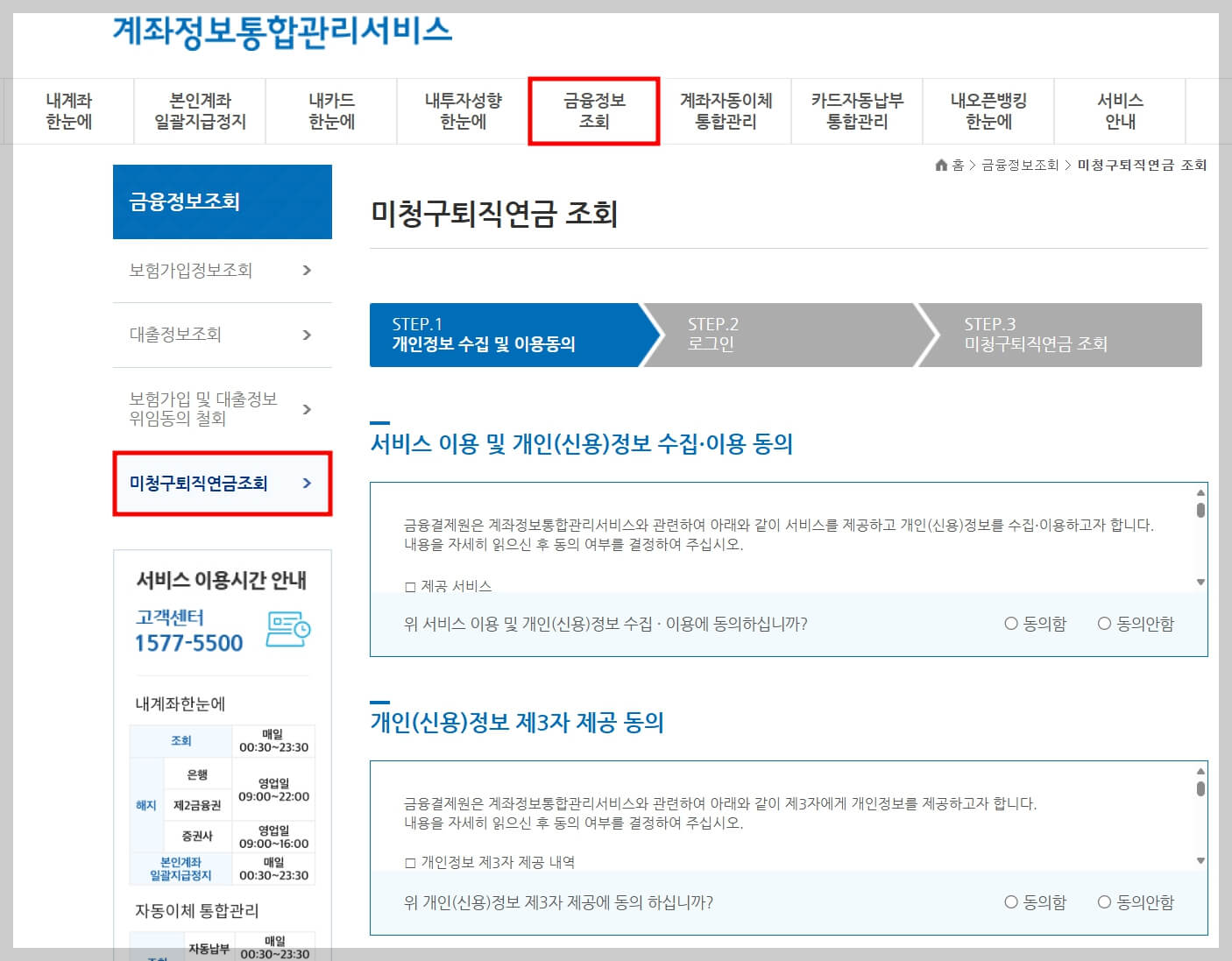The width and height of the screenshot is (1232, 961).
Task: Open the 내카드 한눈에 menu
Action: [x=331, y=111]
